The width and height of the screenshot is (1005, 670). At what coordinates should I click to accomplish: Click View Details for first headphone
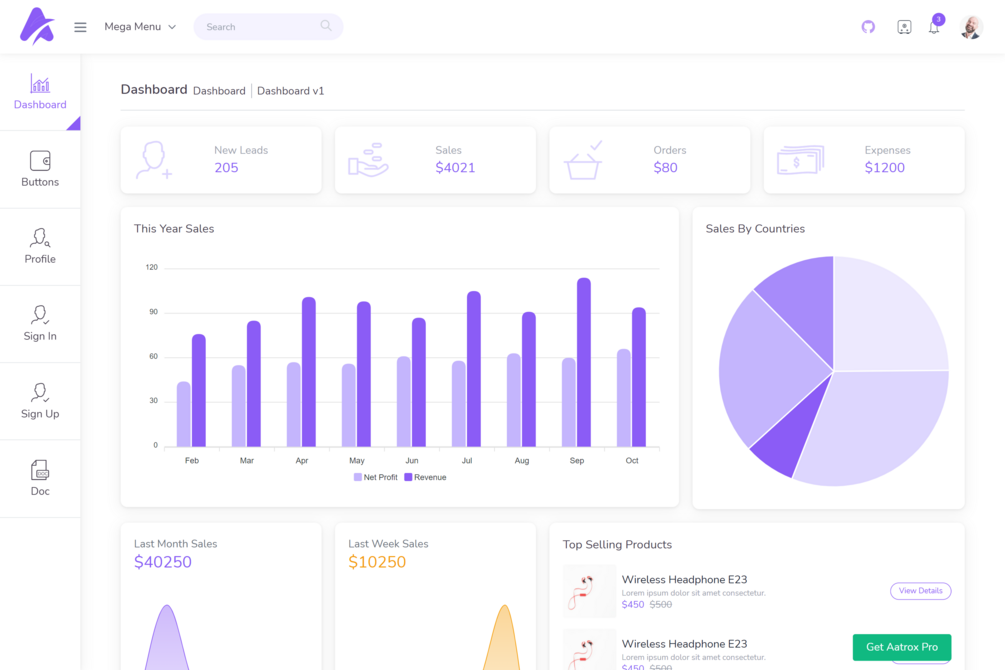[x=920, y=590]
